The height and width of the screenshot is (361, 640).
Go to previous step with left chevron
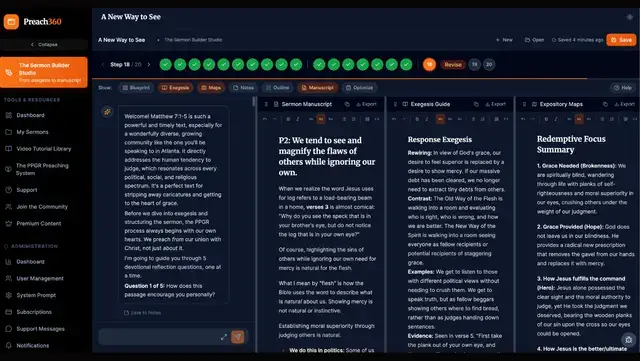tap(103, 65)
